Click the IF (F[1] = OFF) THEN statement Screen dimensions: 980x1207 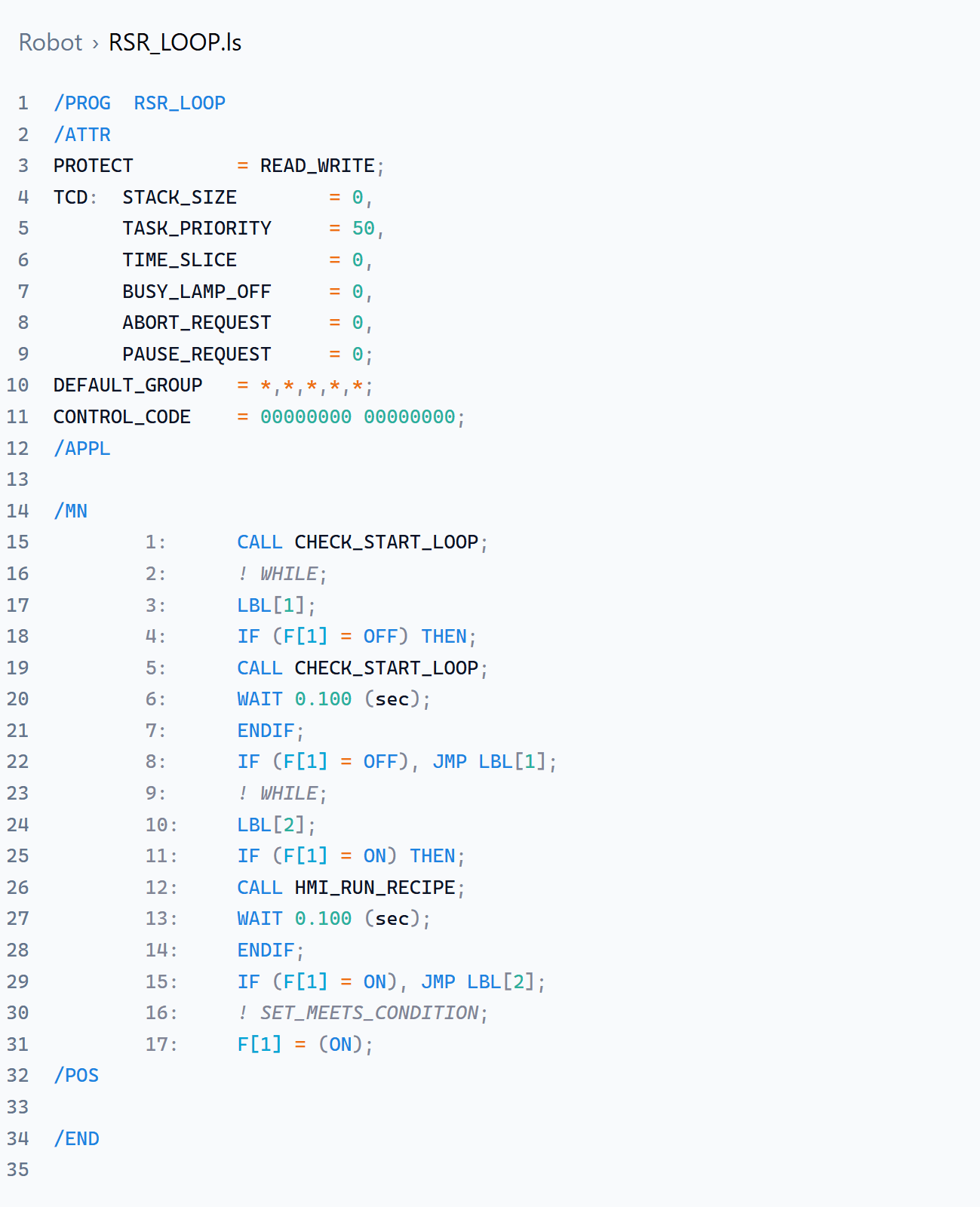(357, 637)
